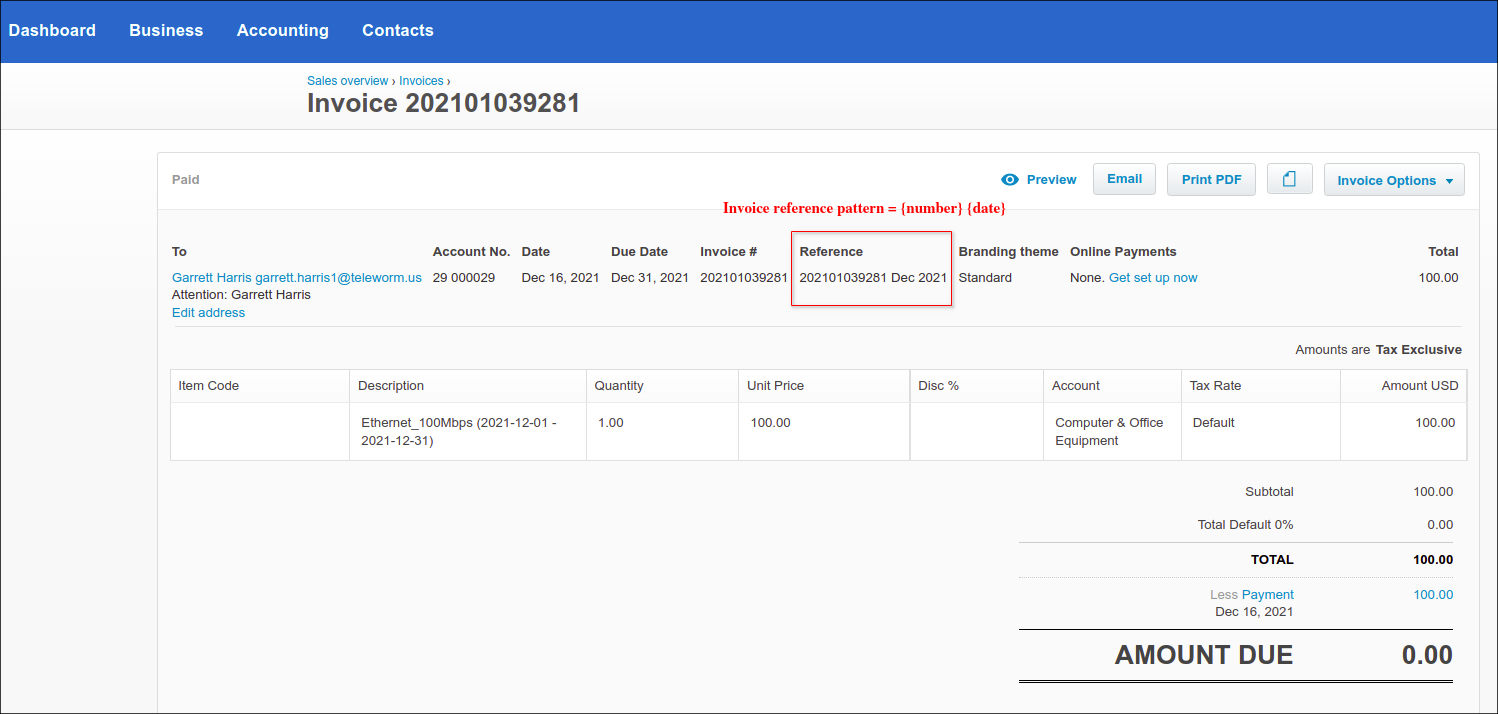This screenshot has height=714, width=1498.
Task: Open the Contacts menu
Action: click(397, 30)
